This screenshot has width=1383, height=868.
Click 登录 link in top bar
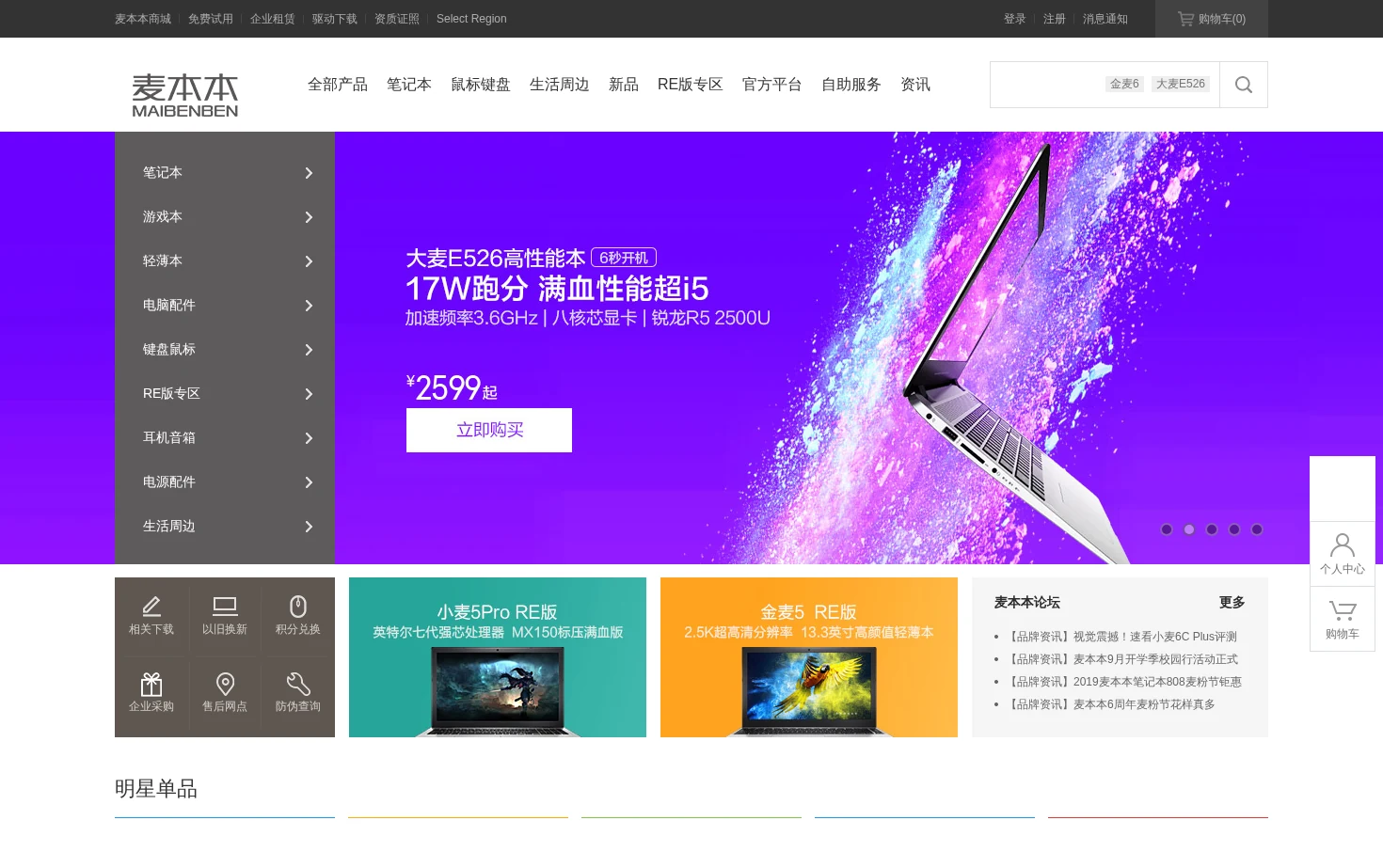click(x=1015, y=19)
